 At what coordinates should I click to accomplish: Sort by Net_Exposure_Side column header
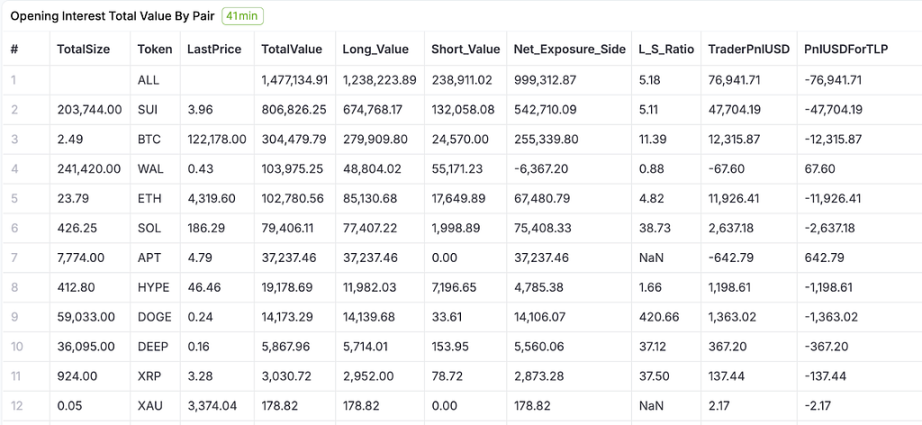click(x=569, y=49)
